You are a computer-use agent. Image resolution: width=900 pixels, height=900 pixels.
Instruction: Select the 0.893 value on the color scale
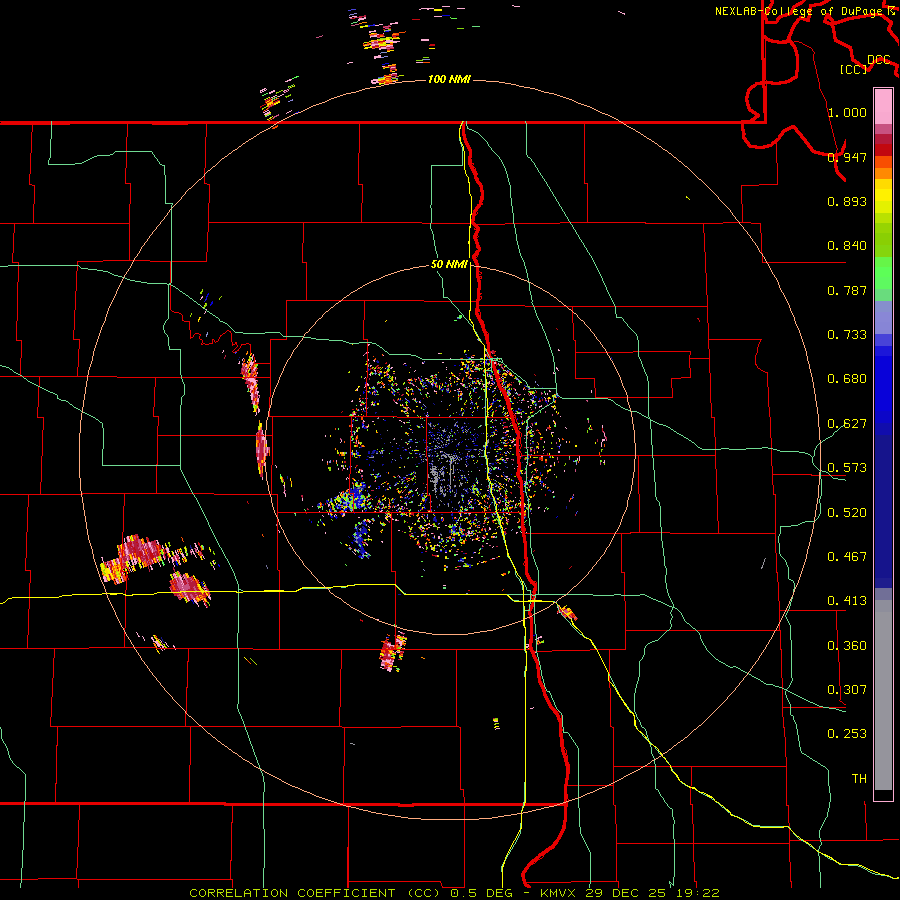pos(847,201)
